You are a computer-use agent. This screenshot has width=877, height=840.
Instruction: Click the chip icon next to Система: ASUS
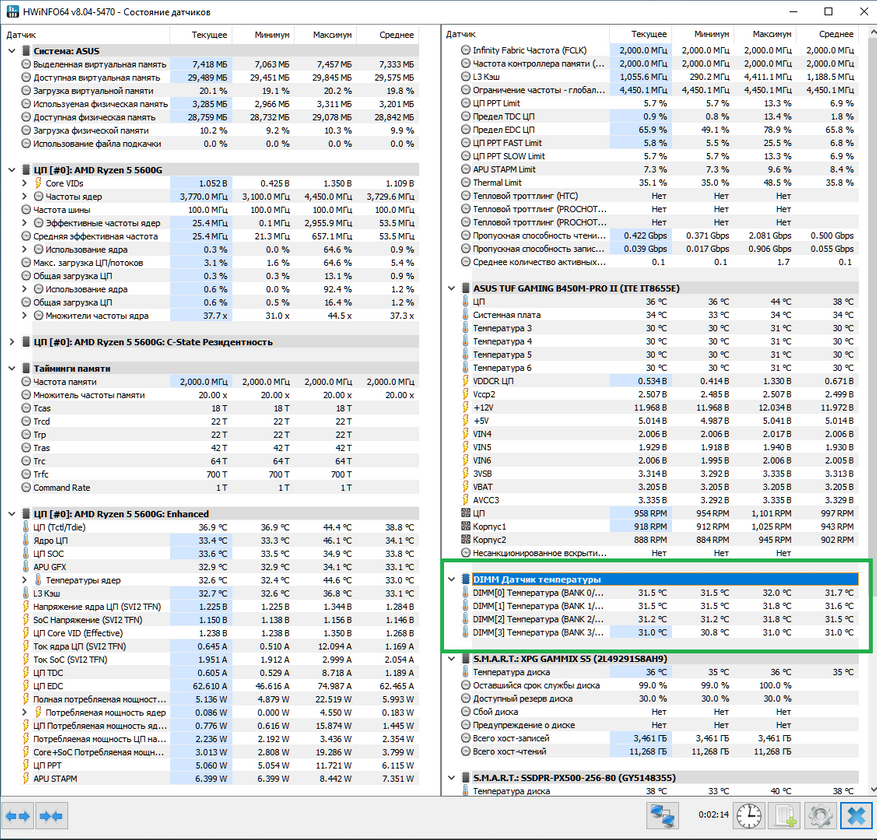(26, 51)
